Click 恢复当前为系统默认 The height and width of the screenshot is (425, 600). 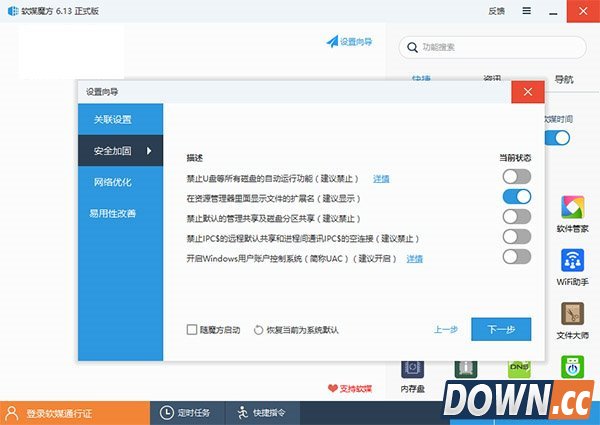pyautogui.click(x=302, y=330)
